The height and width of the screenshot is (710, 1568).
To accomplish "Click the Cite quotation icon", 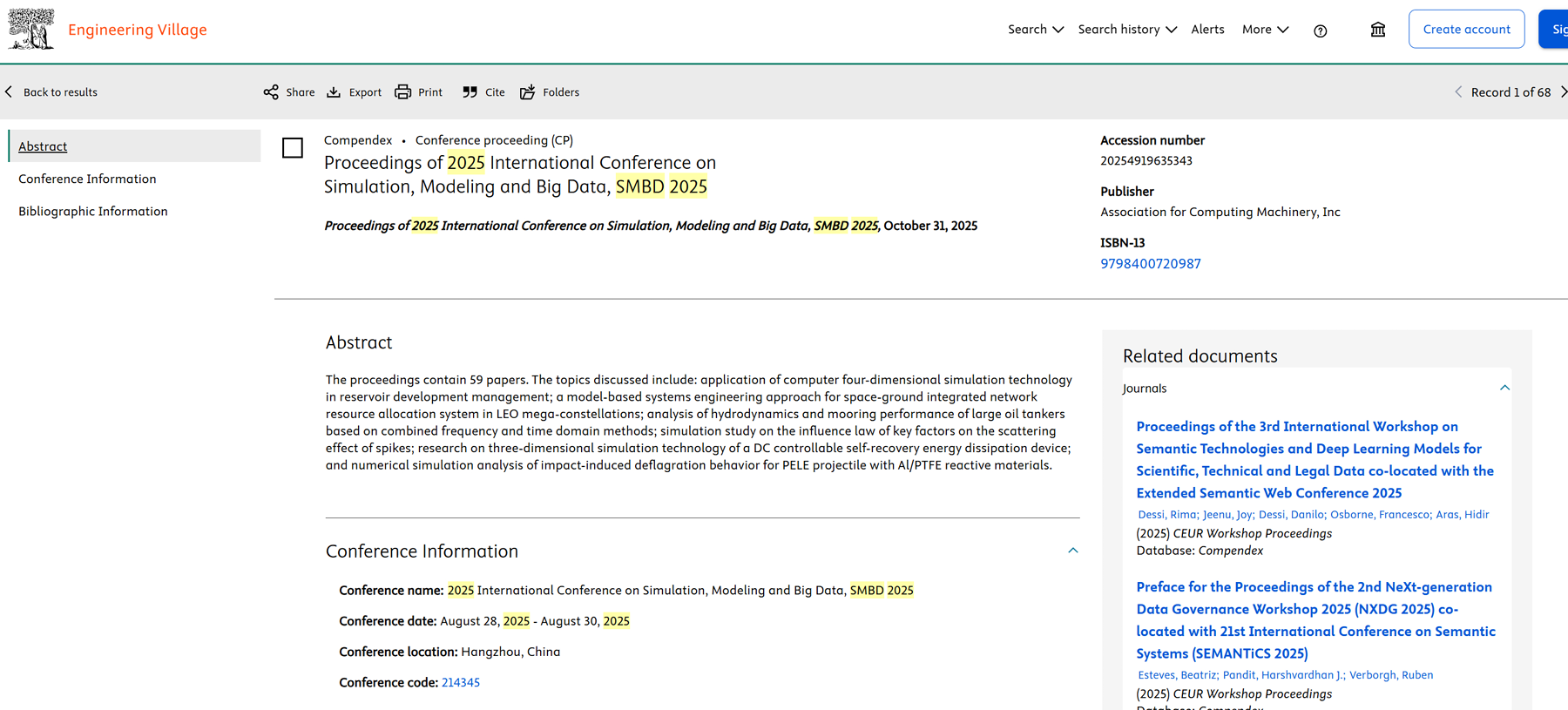I will 470,92.
